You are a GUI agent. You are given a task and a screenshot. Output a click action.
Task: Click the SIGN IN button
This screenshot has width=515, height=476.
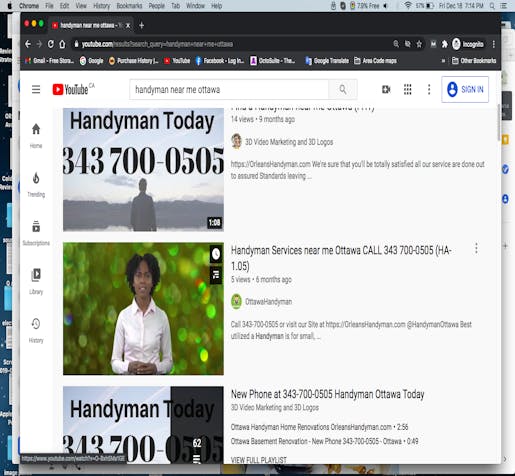click(x=465, y=89)
